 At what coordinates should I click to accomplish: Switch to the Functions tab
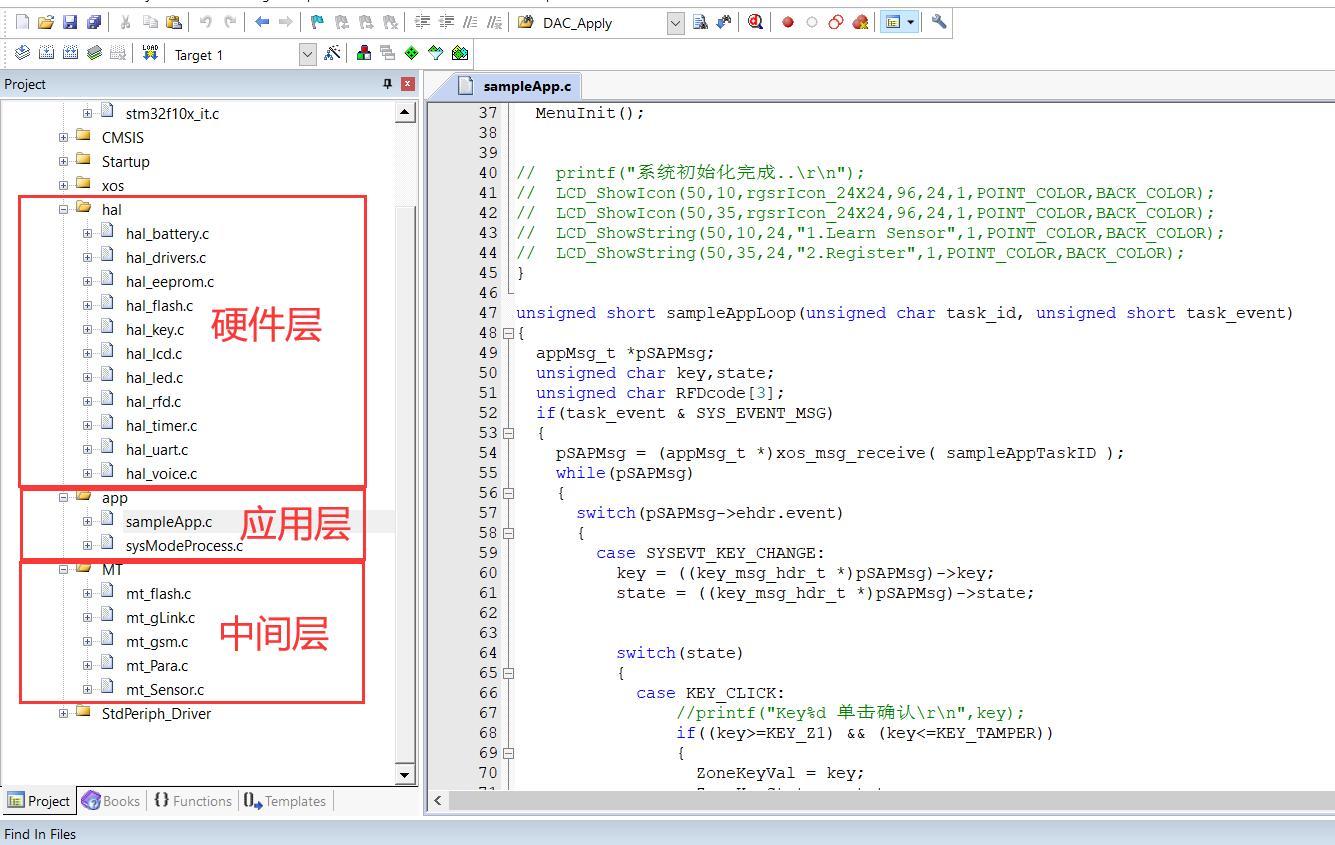tap(192, 800)
